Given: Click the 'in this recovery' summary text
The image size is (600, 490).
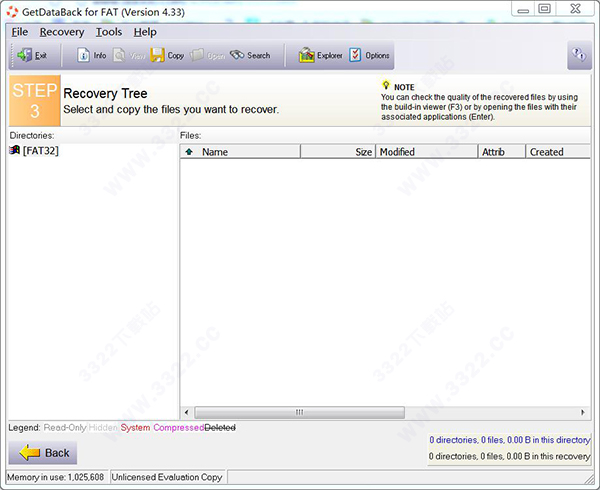Looking at the screenshot, I should coord(509,456).
